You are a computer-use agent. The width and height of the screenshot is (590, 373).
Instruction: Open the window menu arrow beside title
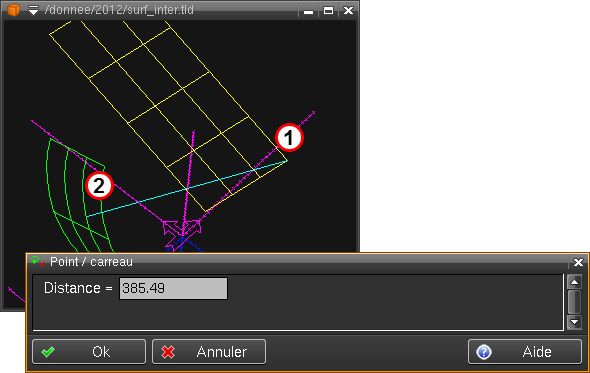tap(33, 10)
